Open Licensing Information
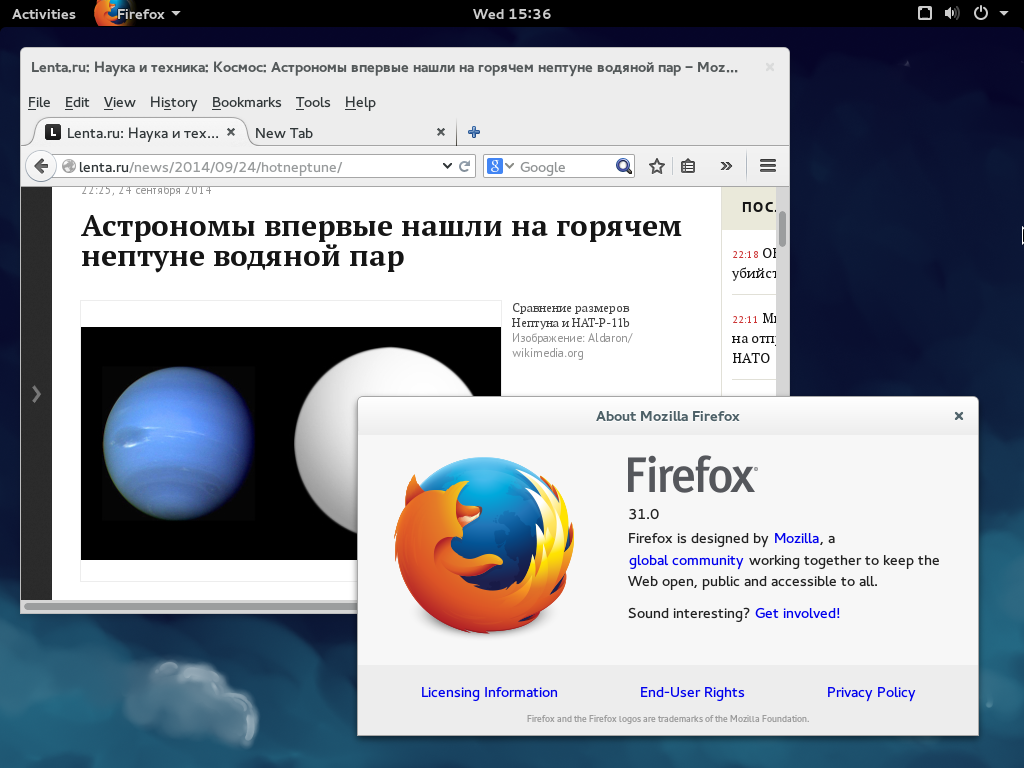 point(489,692)
